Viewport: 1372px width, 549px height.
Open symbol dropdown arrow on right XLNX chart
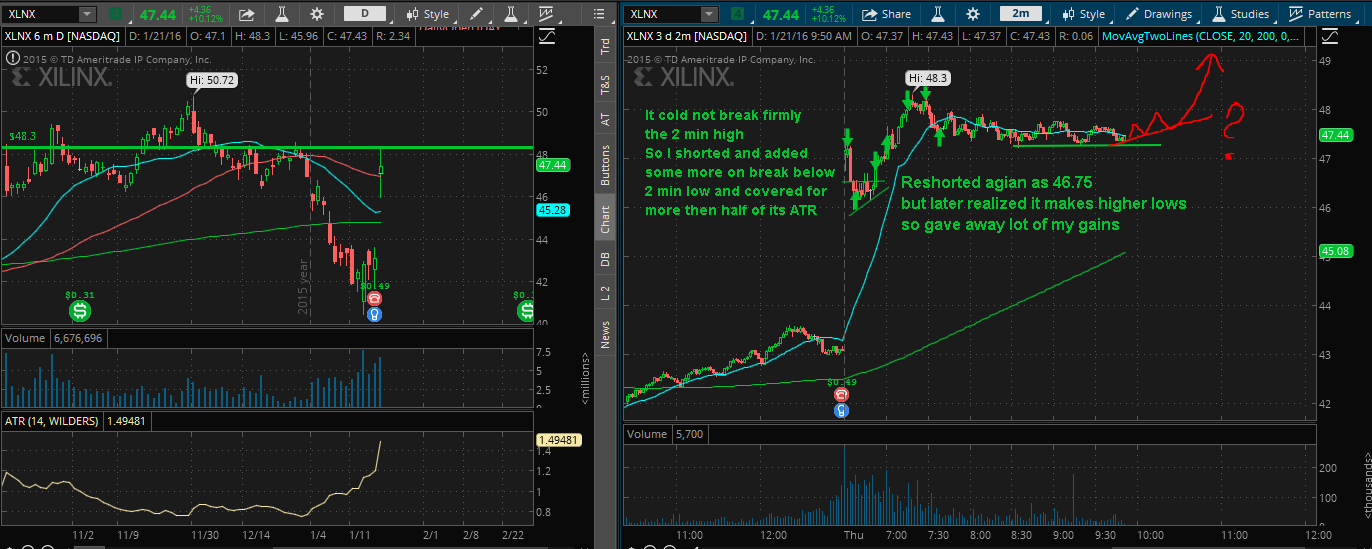pyautogui.click(x=709, y=14)
